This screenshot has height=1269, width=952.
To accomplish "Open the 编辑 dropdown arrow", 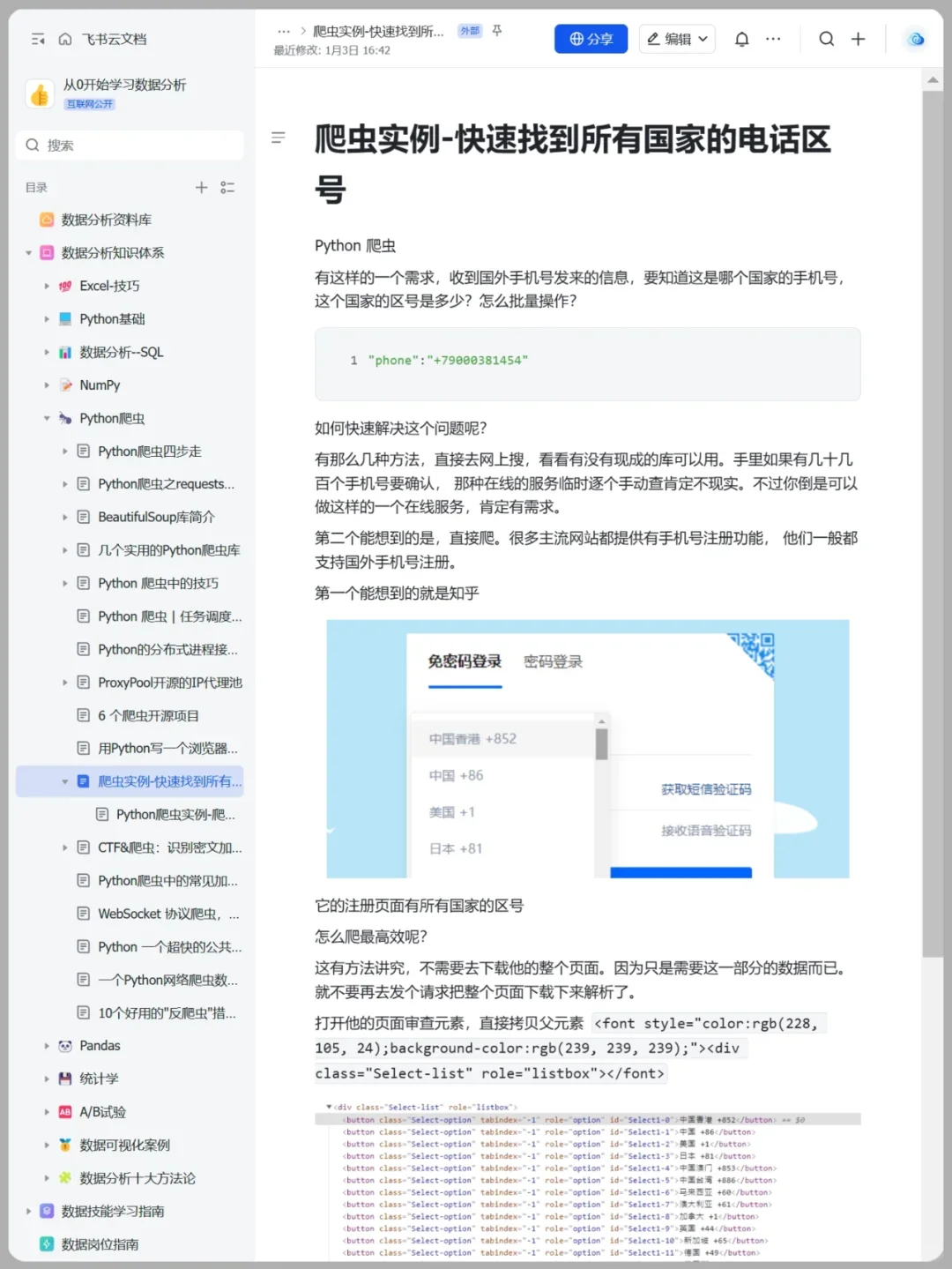I will click(x=703, y=39).
